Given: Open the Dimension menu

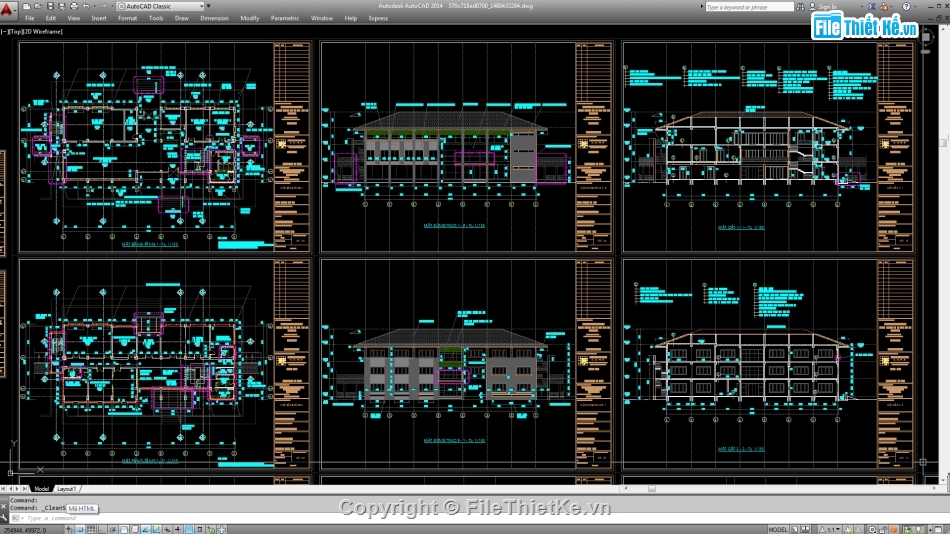Looking at the screenshot, I should pyautogui.click(x=214, y=18).
